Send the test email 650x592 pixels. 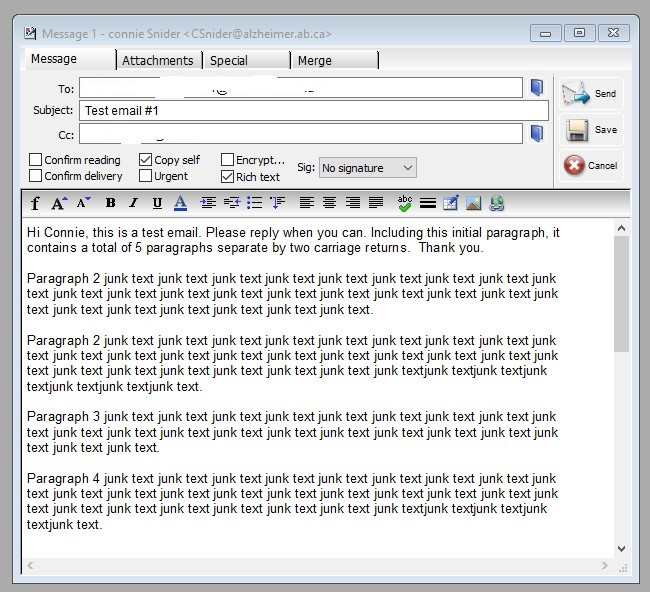point(591,93)
